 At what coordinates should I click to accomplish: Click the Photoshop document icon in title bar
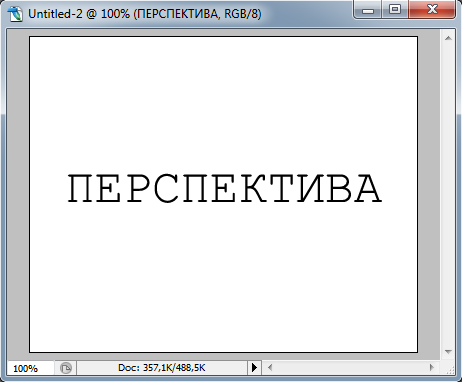pos(15,14)
